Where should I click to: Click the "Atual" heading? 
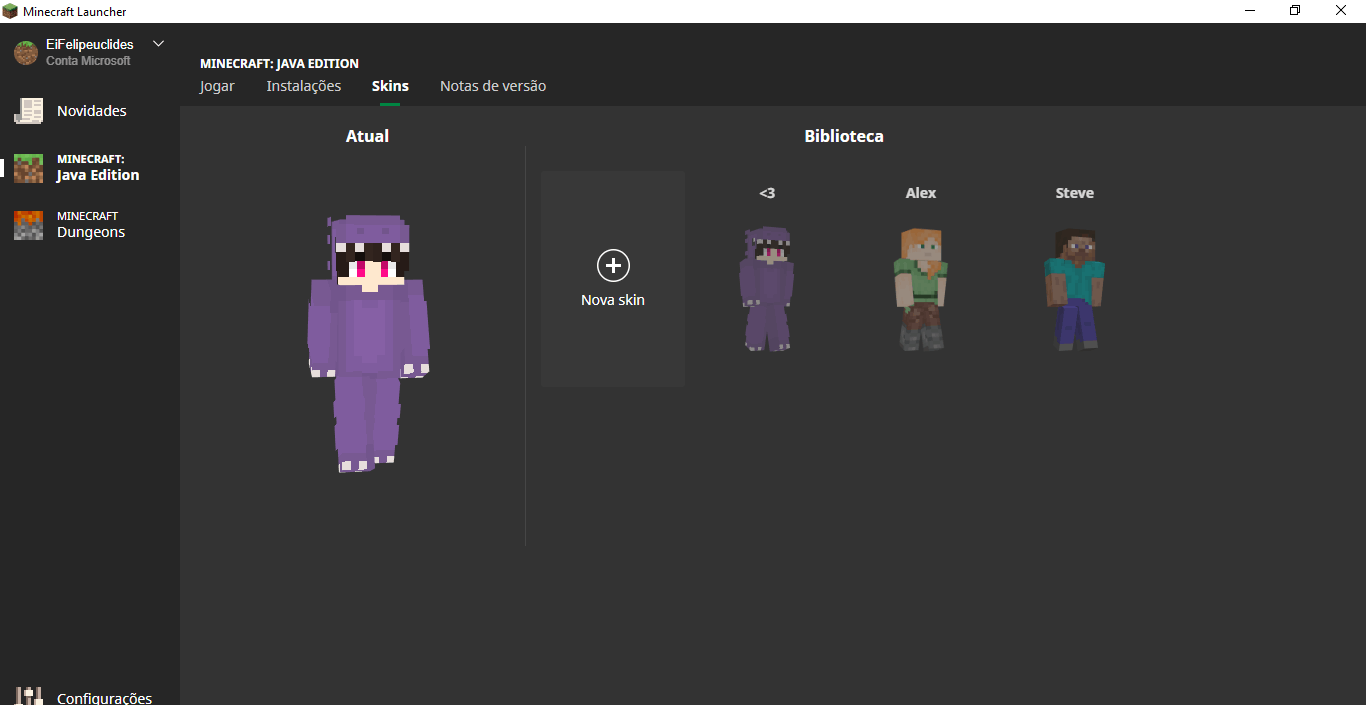[367, 136]
